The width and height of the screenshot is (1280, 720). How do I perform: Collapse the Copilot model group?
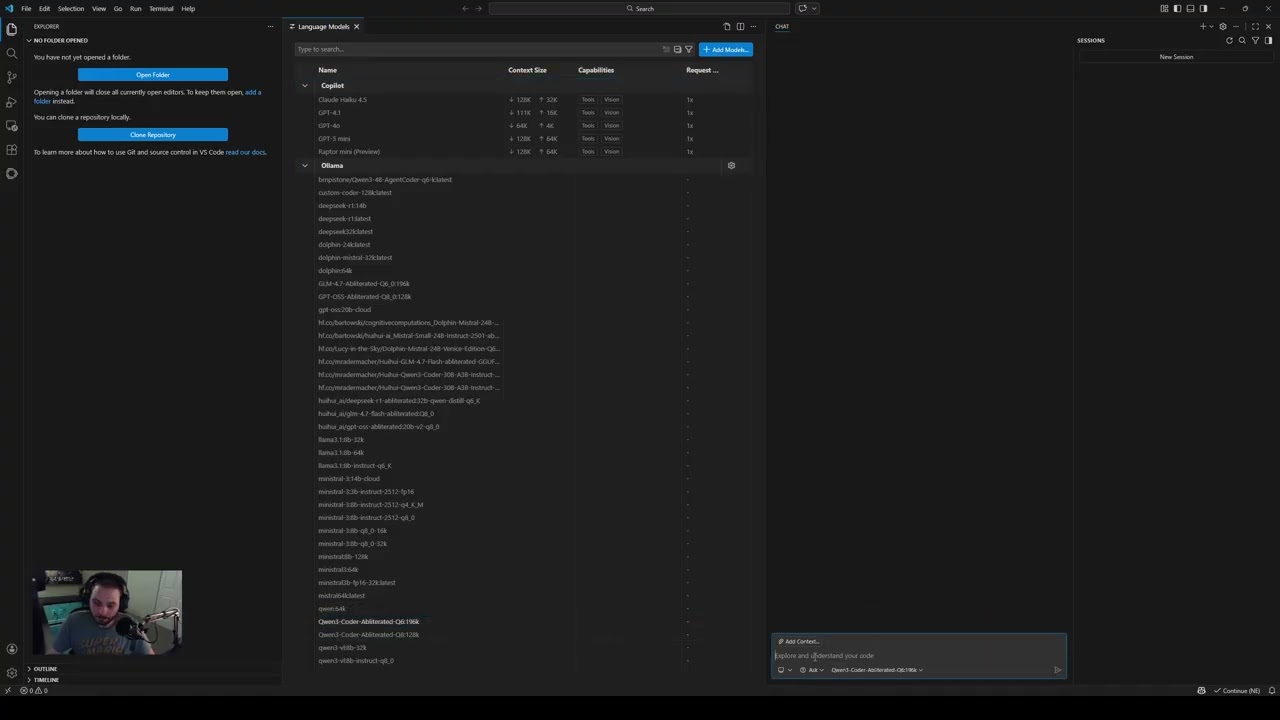point(305,86)
